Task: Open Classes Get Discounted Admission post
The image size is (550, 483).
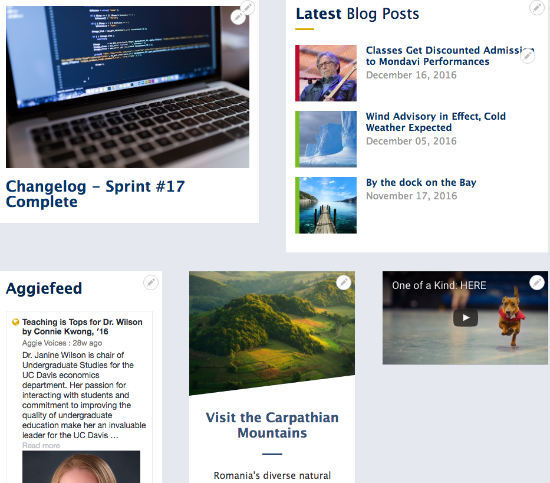Action: point(449,56)
